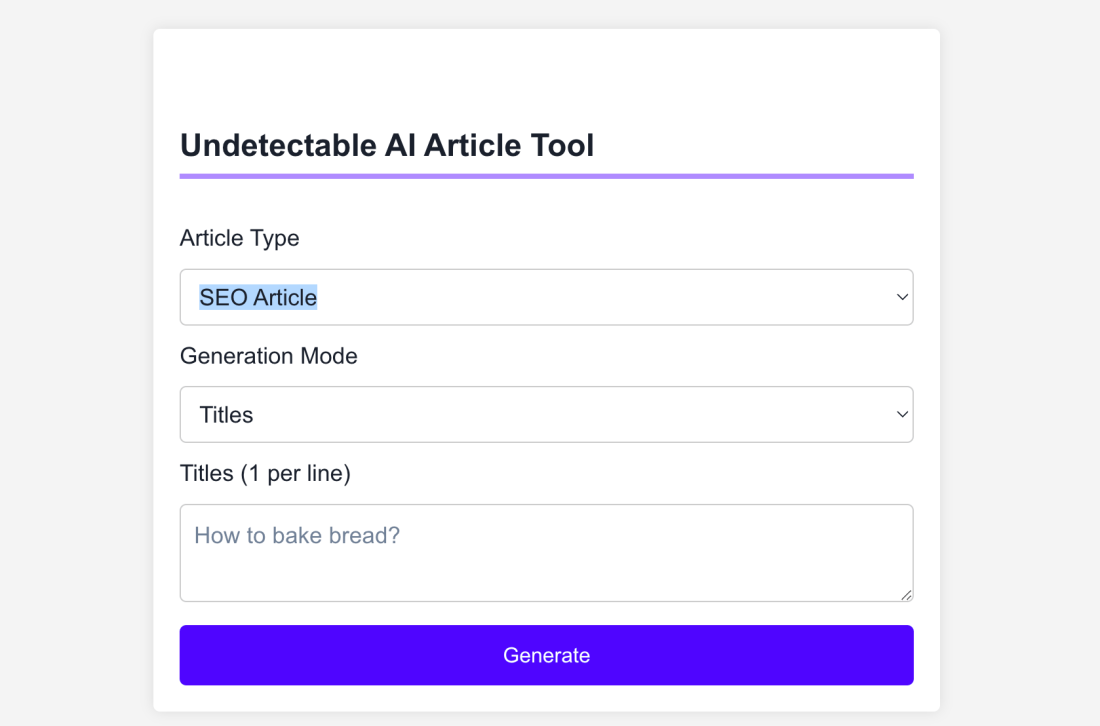Click the purple underline beneath the heading
Screen dimensions: 1100x726
click(546, 174)
